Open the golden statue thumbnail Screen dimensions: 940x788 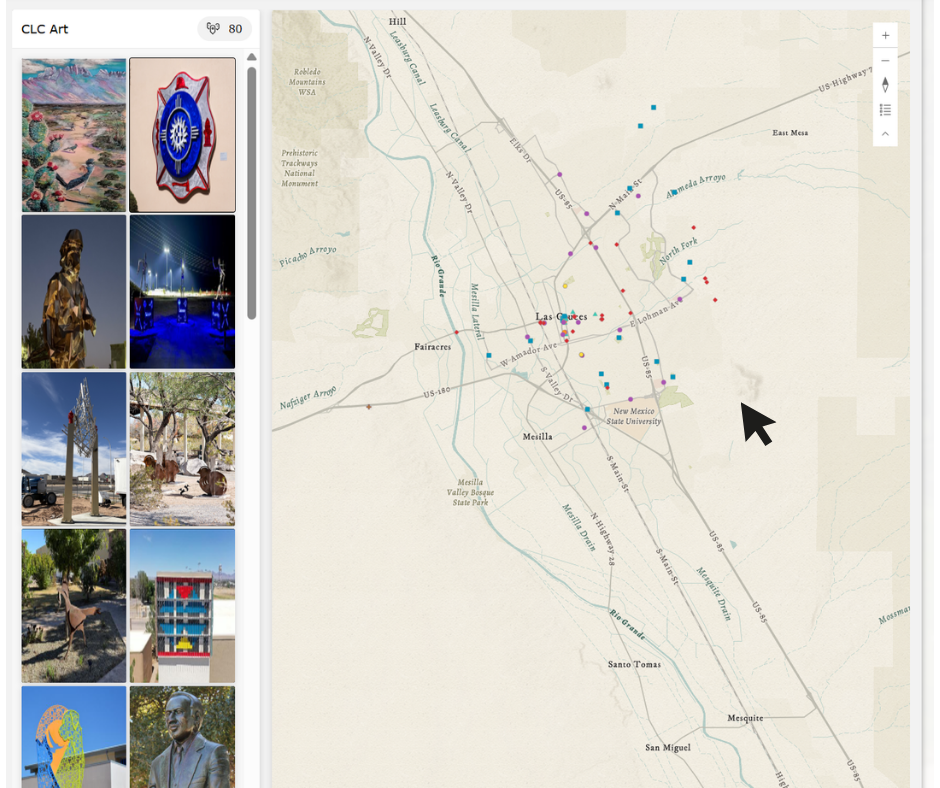(x=74, y=291)
